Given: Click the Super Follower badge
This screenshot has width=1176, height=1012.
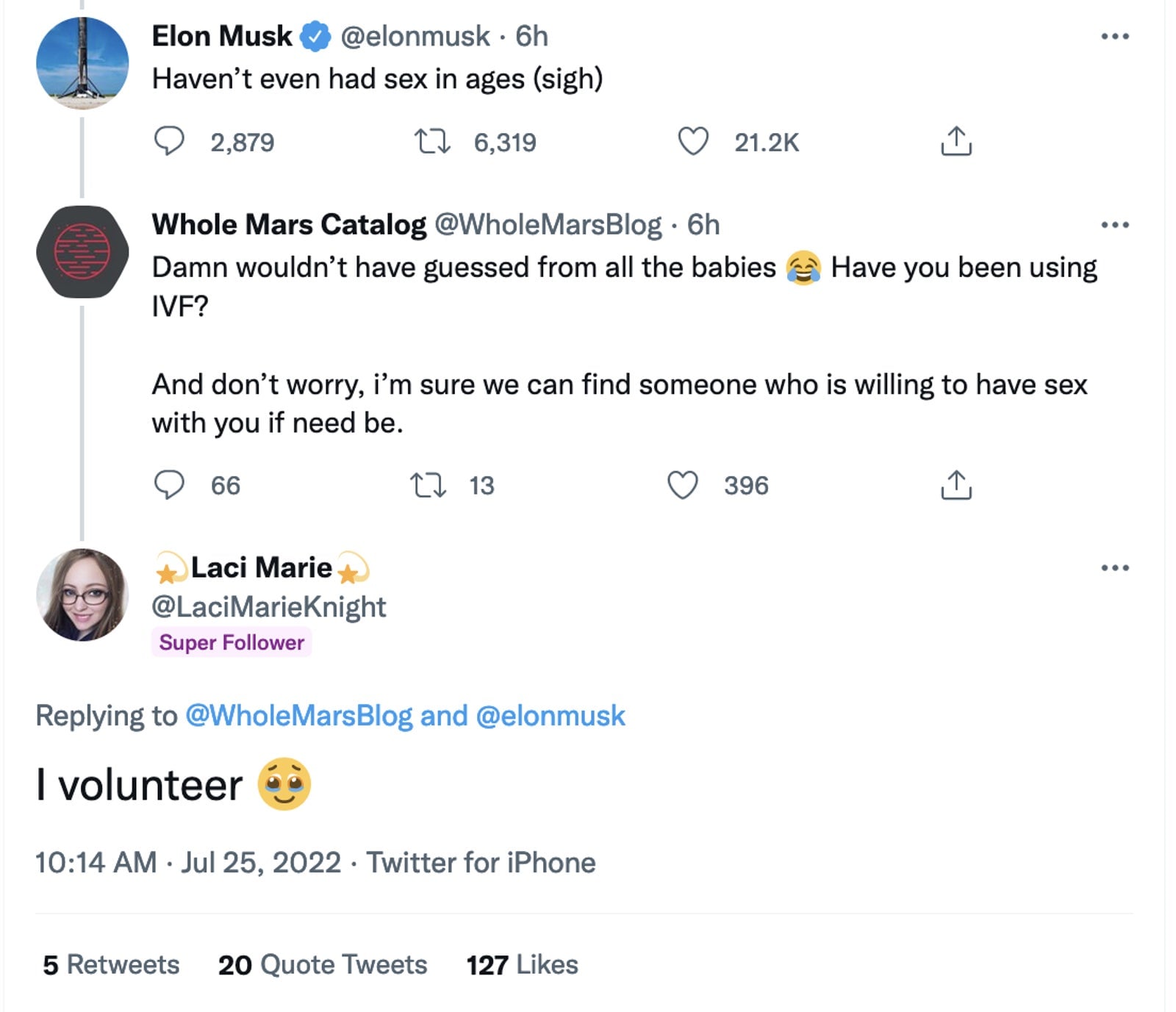Looking at the screenshot, I should click(232, 641).
